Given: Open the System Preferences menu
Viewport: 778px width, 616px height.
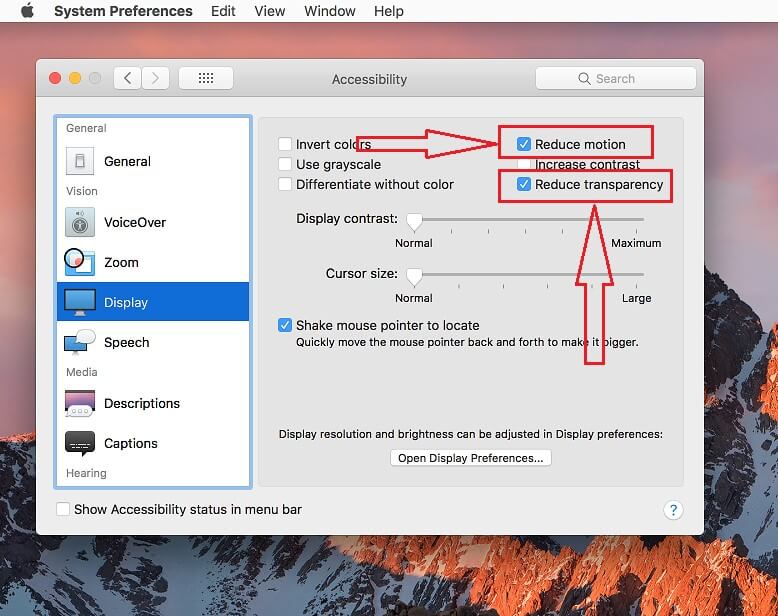Looking at the screenshot, I should click(123, 11).
